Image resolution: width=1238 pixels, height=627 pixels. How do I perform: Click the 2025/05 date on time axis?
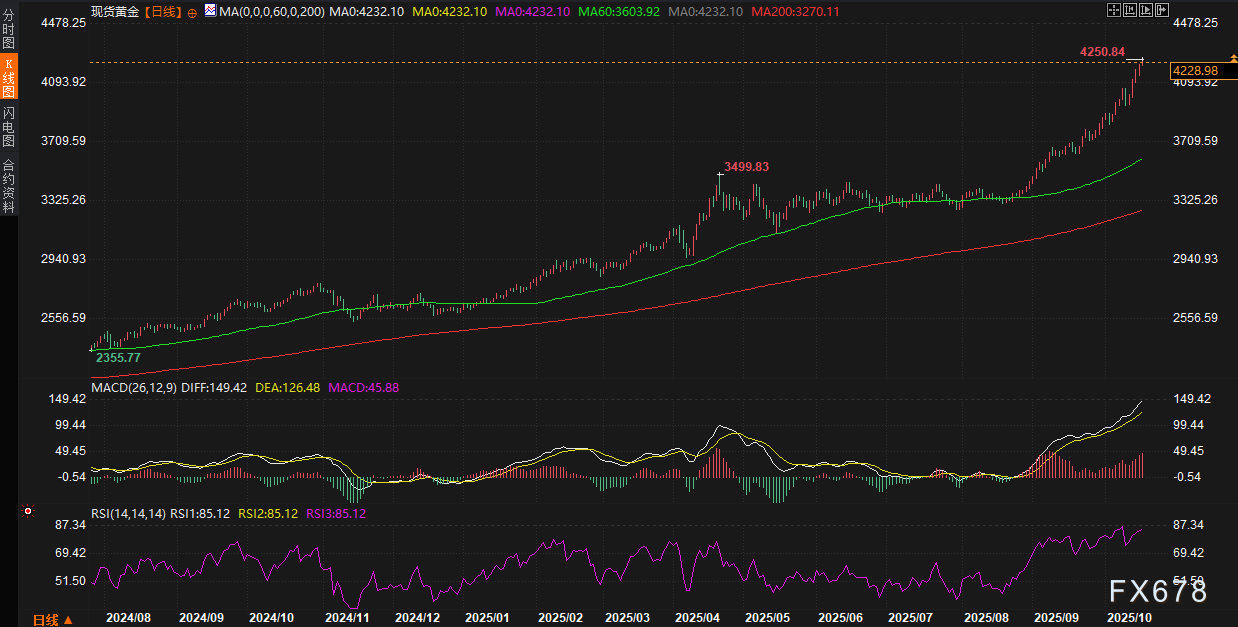pos(768,618)
